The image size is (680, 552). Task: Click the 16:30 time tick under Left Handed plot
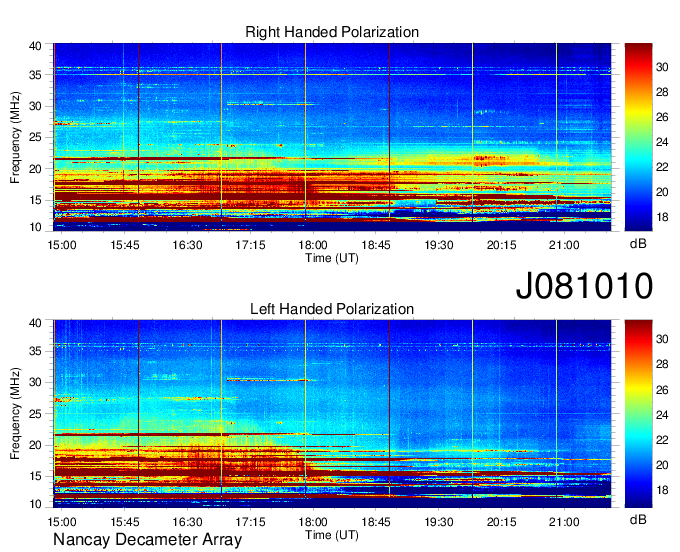pyautogui.click(x=187, y=522)
